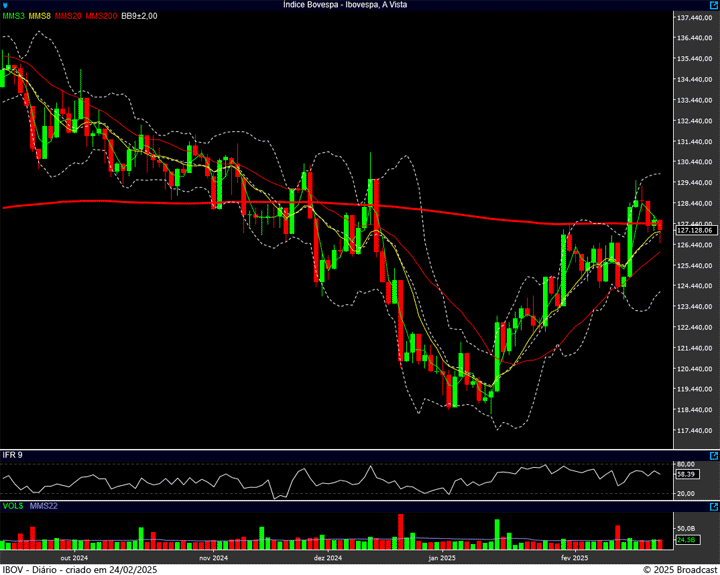Click the MMS22 volume average label
Image resolution: width=720 pixels, height=575 pixels.
pyautogui.click(x=44, y=507)
